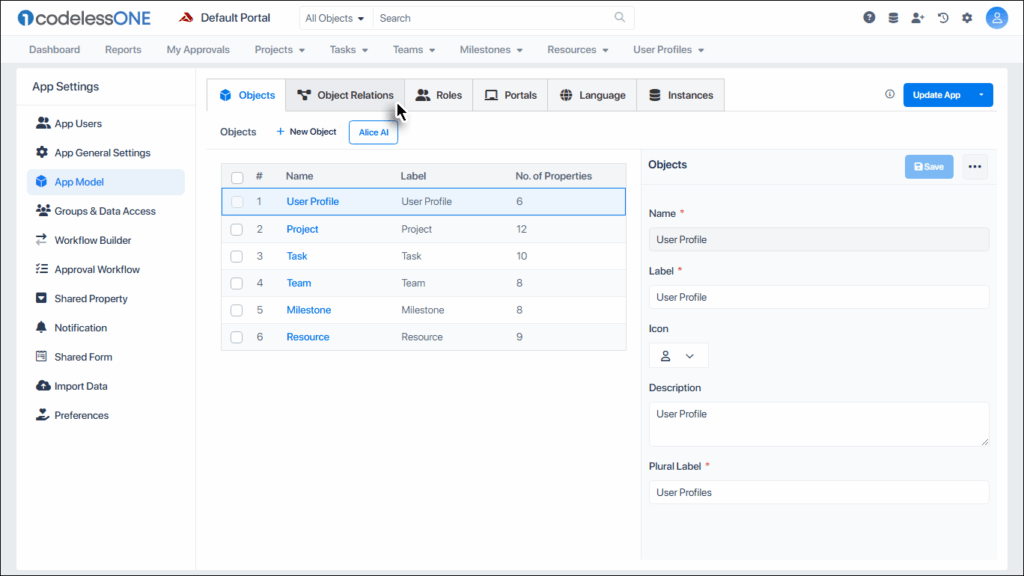1024x576 pixels.
Task: Click the add user icon in header
Action: [x=918, y=18]
